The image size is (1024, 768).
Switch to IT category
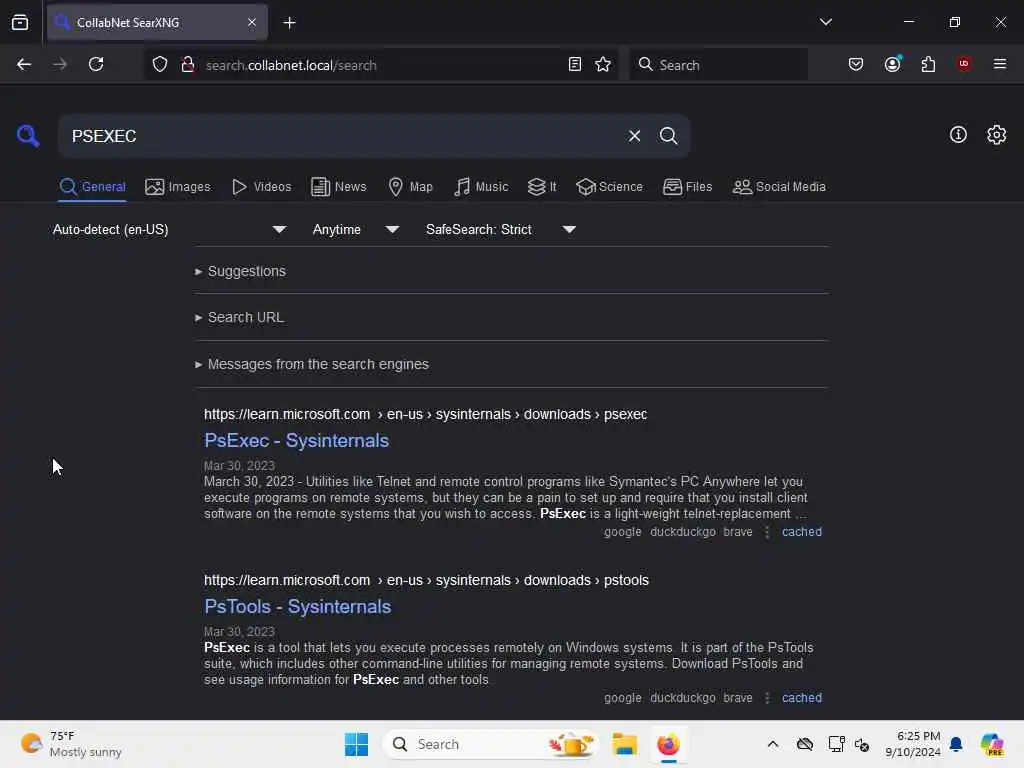[x=542, y=187]
